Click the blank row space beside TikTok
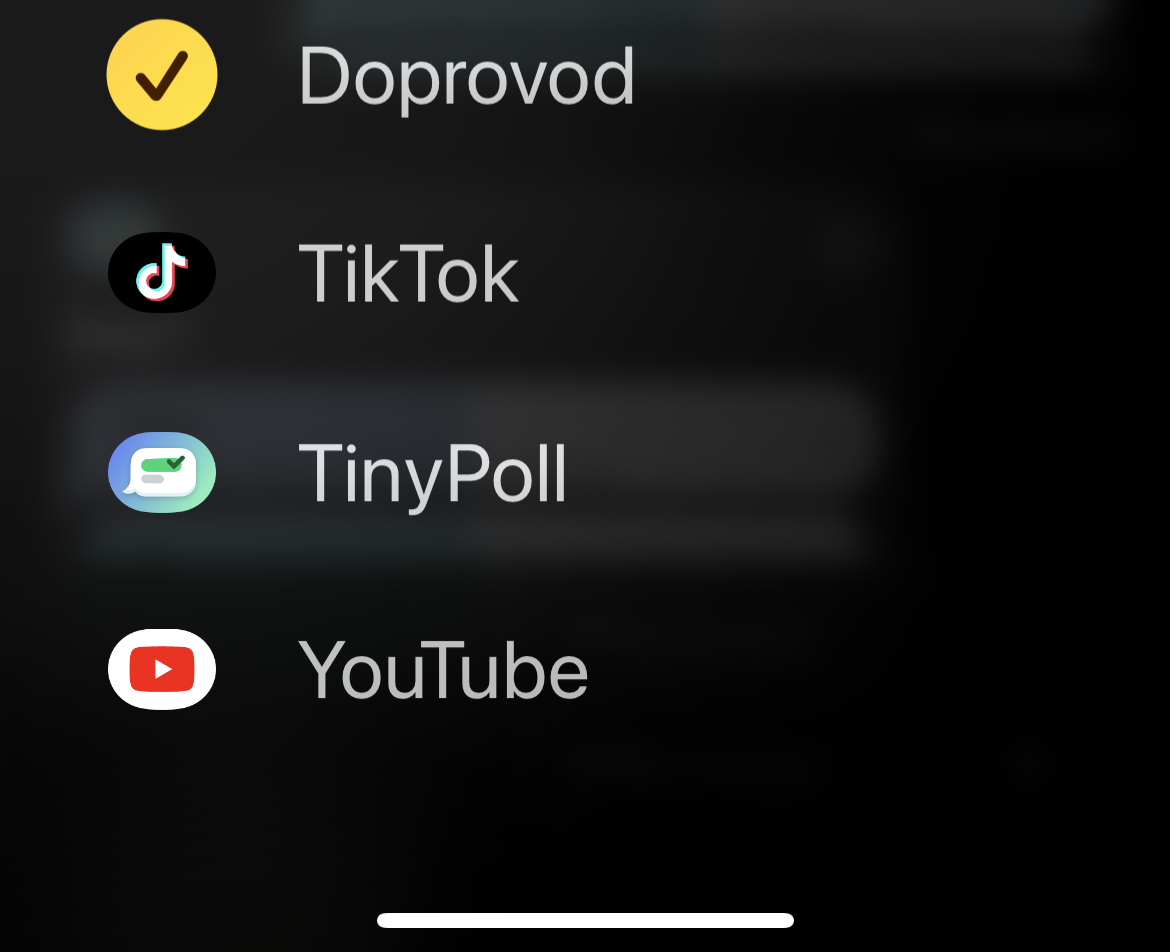Screen dimensions: 1170x952 pyautogui.click(x=821, y=272)
